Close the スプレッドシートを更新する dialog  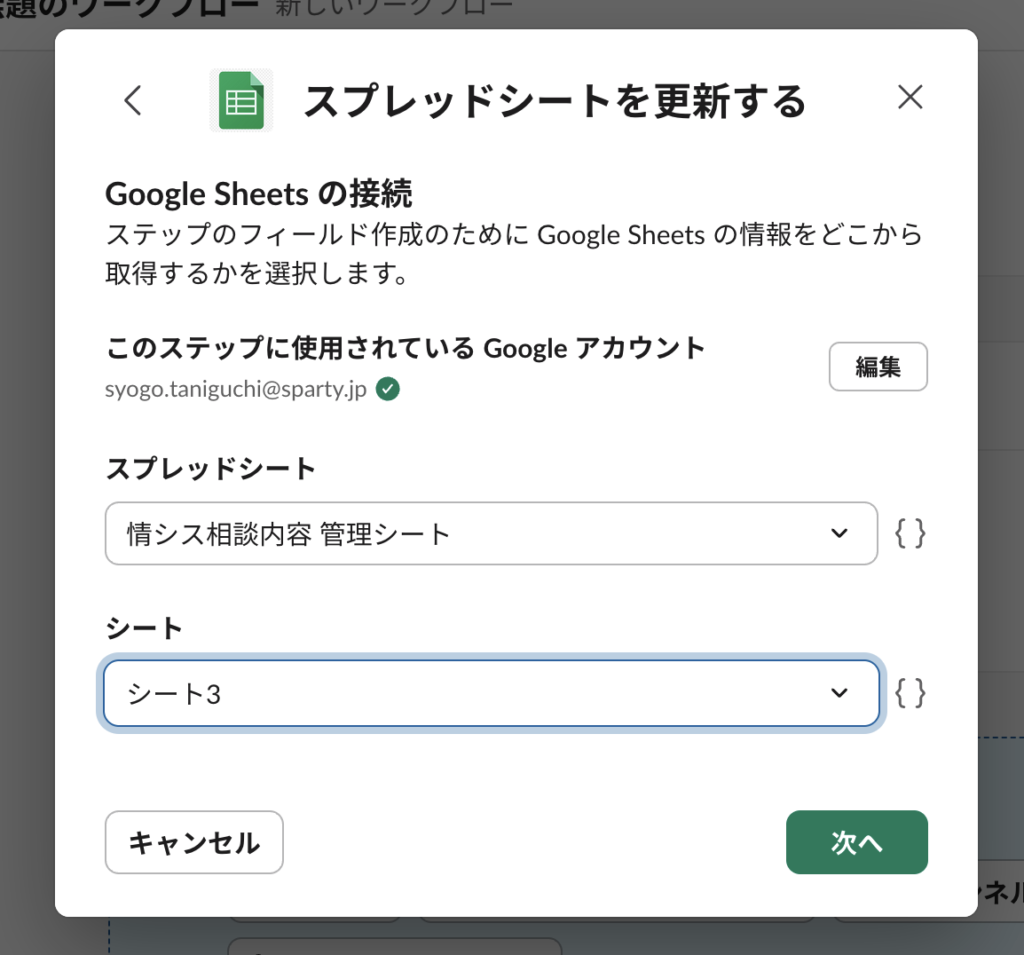click(909, 98)
